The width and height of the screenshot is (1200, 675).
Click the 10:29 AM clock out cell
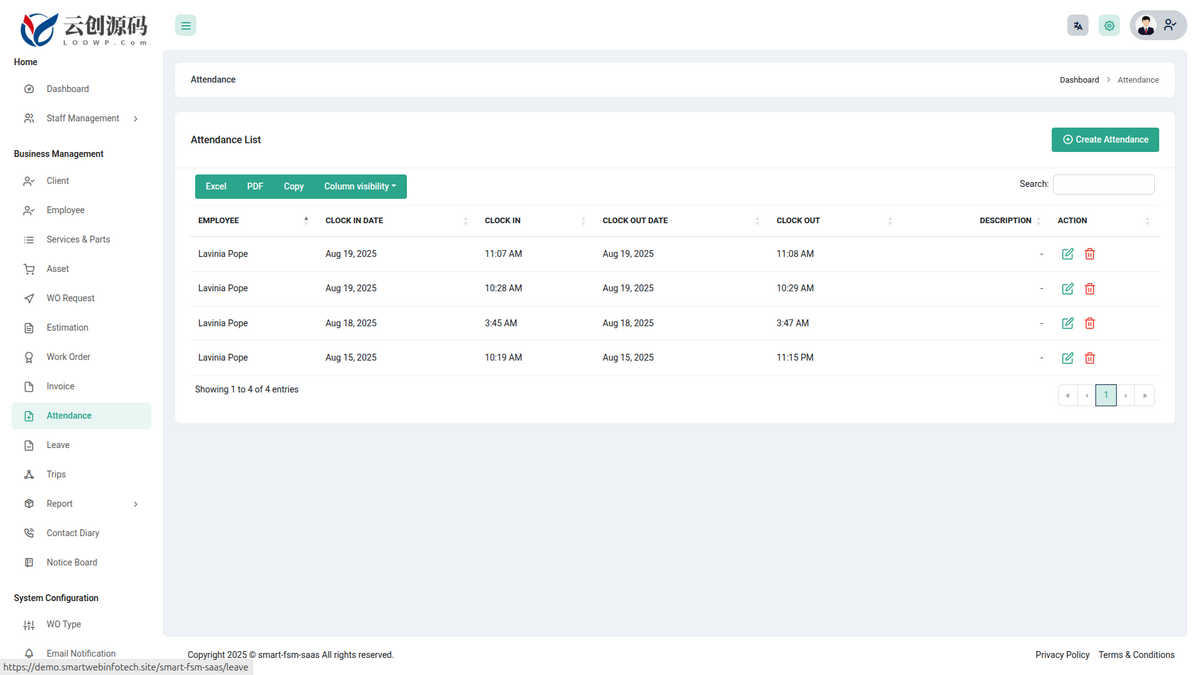(795, 289)
